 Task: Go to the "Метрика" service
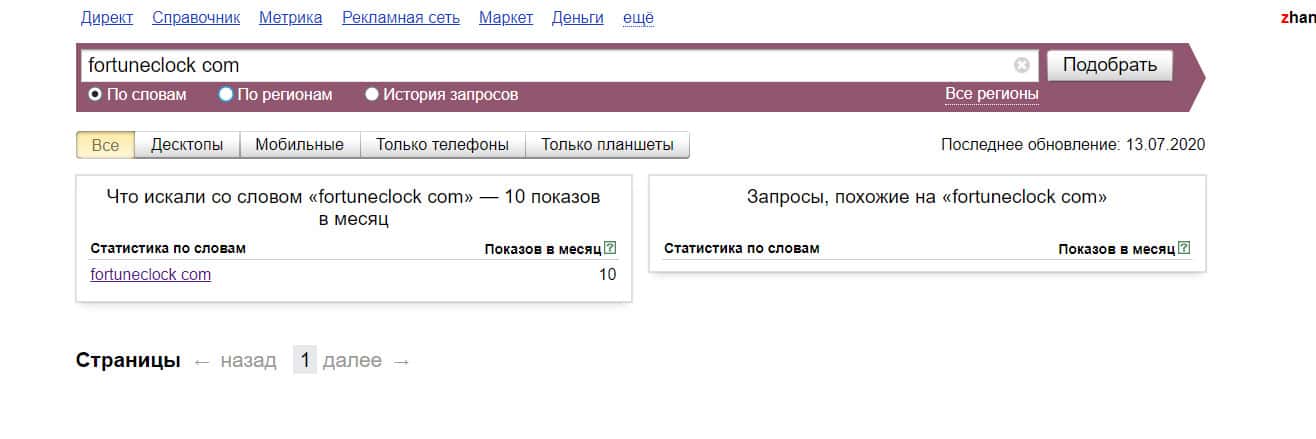(290, 18)
